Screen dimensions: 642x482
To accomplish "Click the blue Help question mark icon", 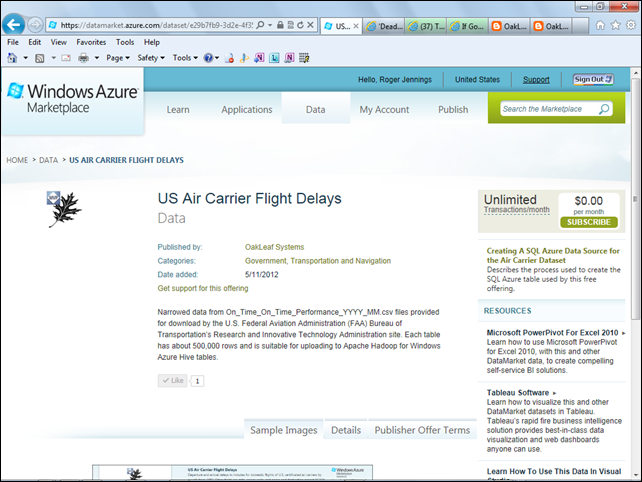I will 208,58.
